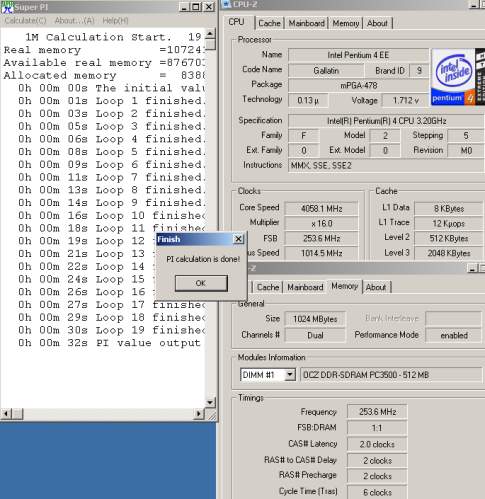Click the FSB:DRAM value '1:1'
Screen dimensions: 485x499
(377, 428)
